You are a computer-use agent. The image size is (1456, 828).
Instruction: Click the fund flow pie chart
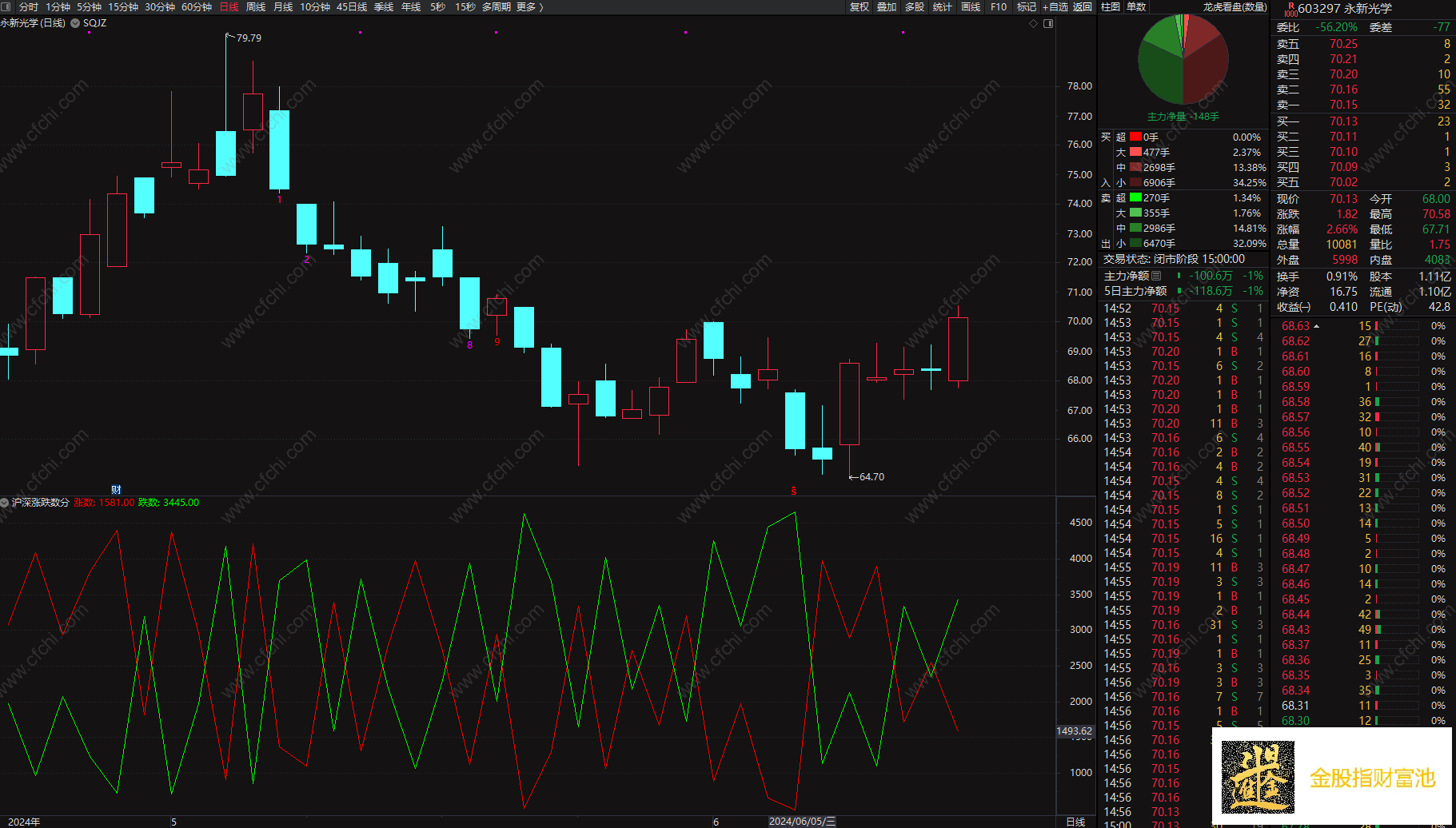tap(1183, 59)
